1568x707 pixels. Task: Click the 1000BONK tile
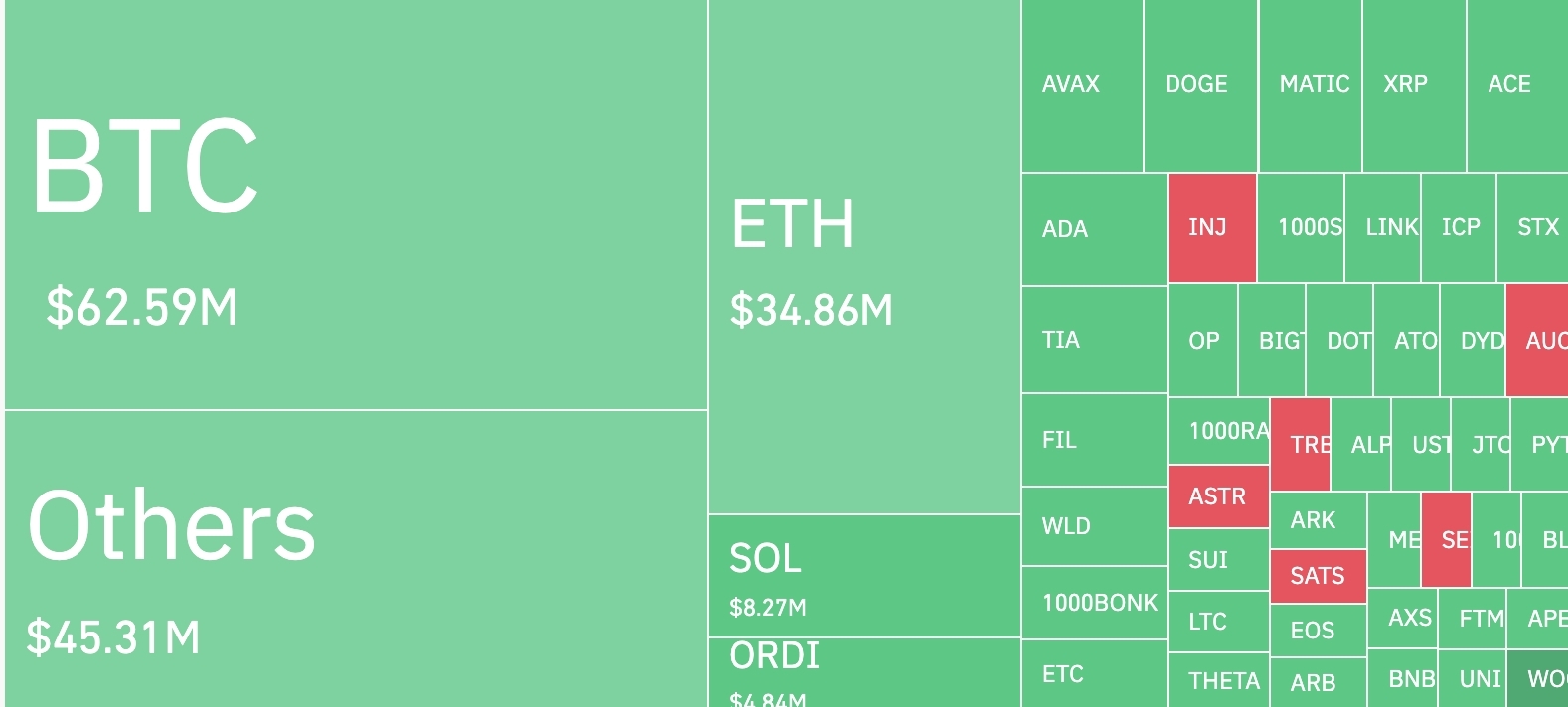point(1094,603)
